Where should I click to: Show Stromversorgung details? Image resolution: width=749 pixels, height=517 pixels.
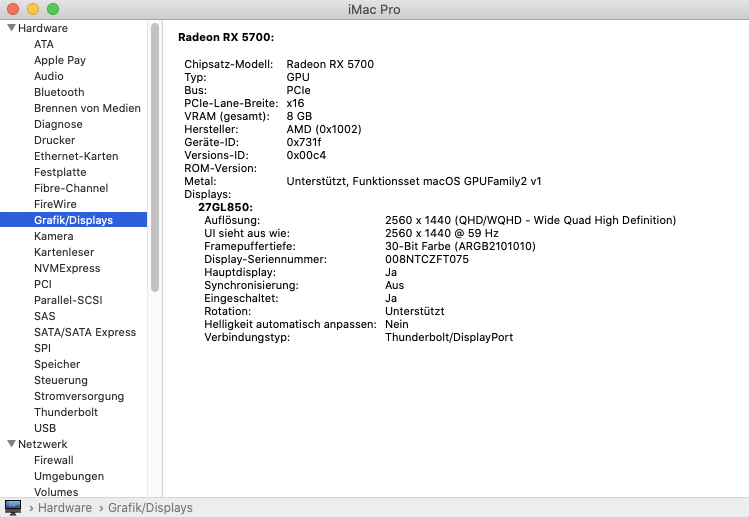click(x=79, y=396)
